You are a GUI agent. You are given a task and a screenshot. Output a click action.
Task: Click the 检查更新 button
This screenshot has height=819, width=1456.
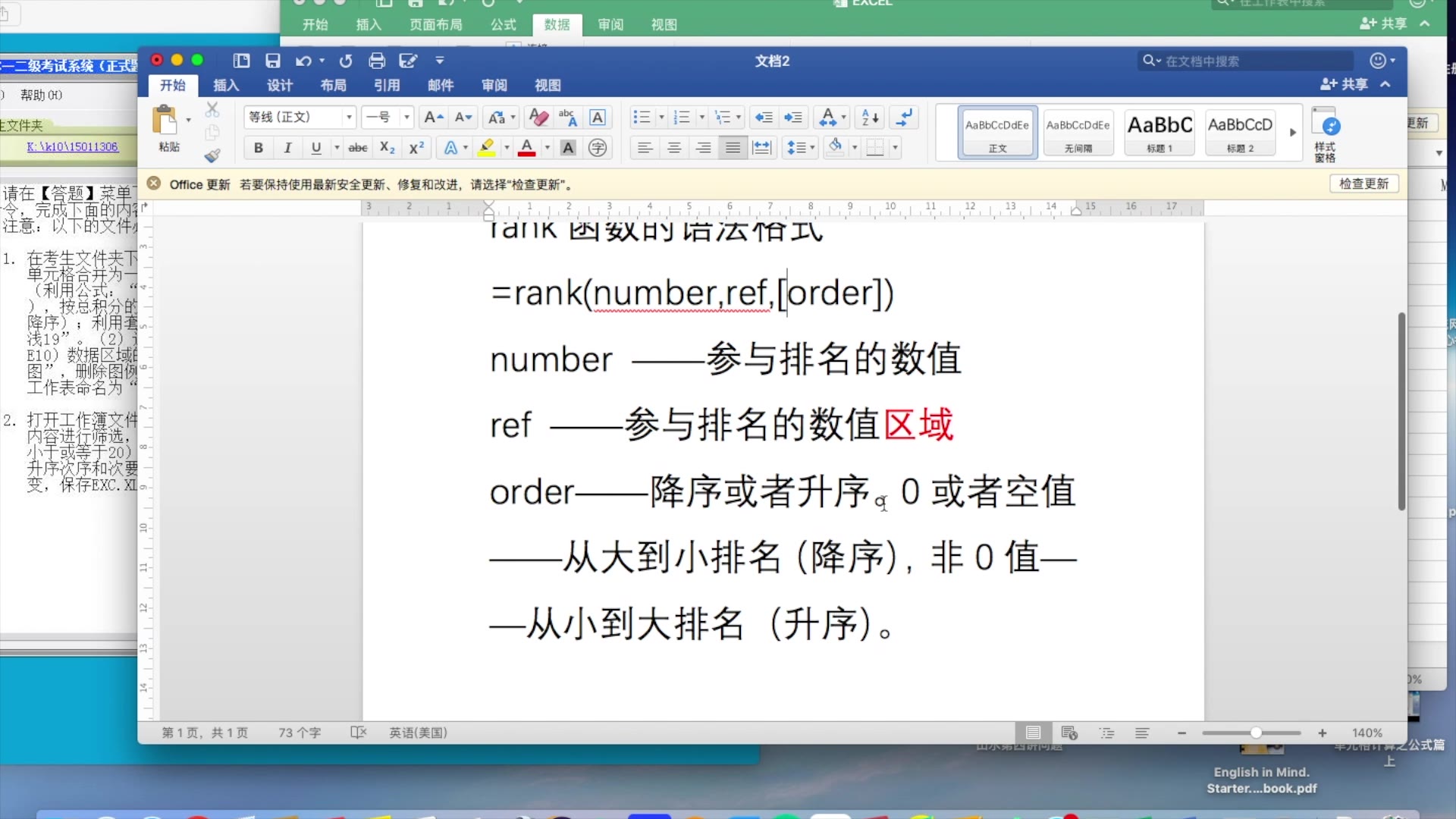(1363, 184)
